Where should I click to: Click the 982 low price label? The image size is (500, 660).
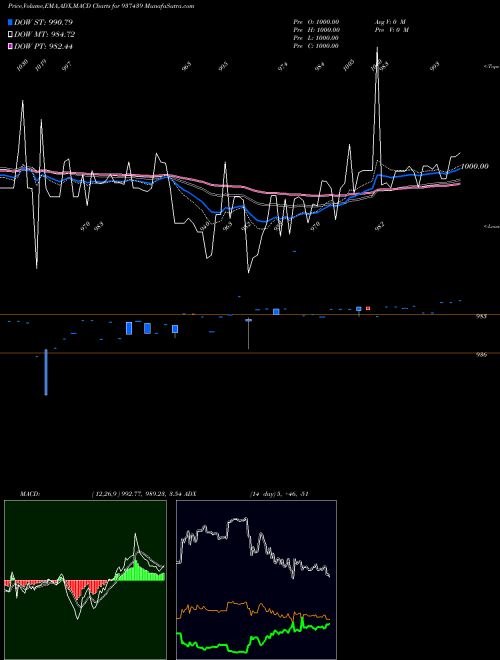tap(380, 226)
